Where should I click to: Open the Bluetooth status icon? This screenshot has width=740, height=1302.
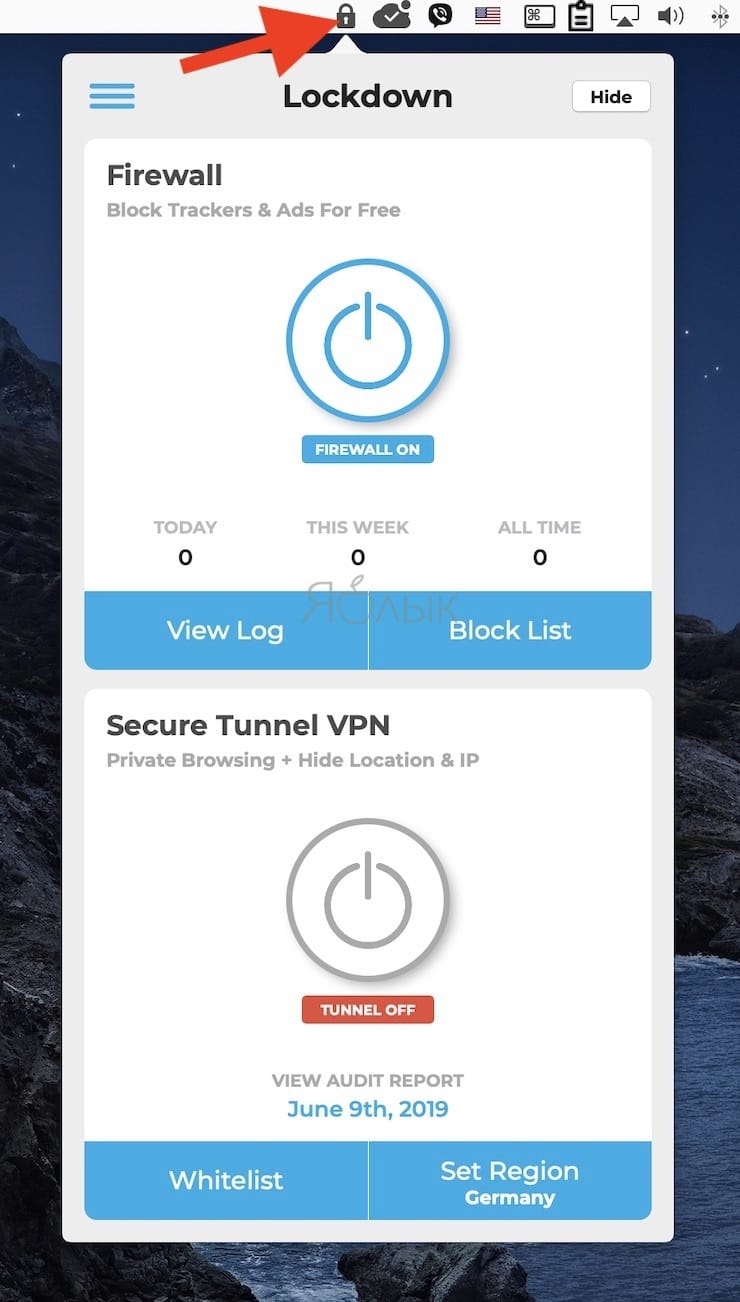(719, 16)
